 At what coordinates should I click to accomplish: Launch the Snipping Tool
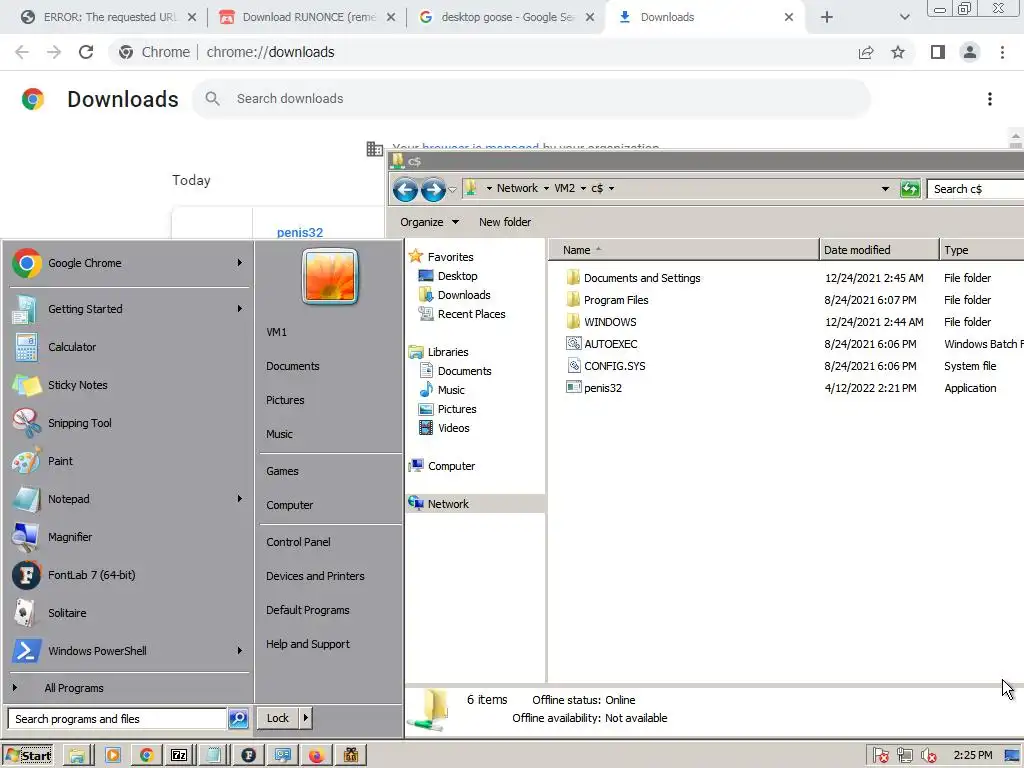point(128,423)
